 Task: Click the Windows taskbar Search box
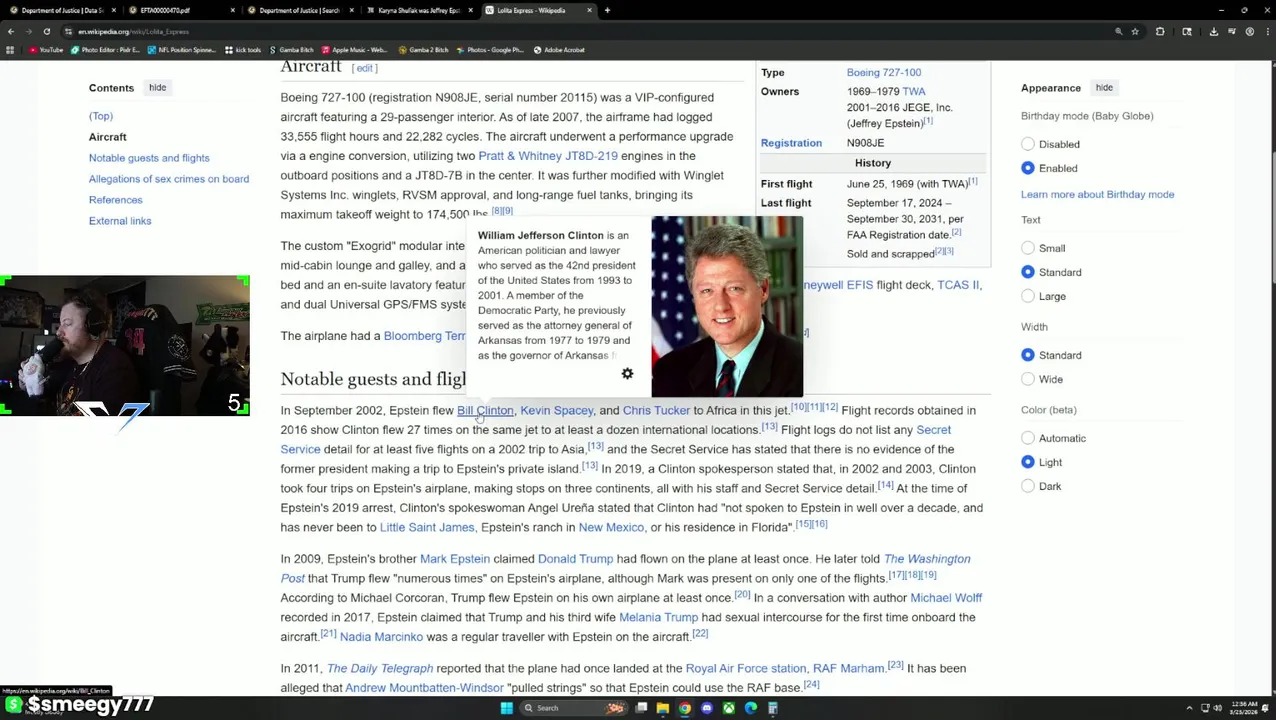coord(570,708)
